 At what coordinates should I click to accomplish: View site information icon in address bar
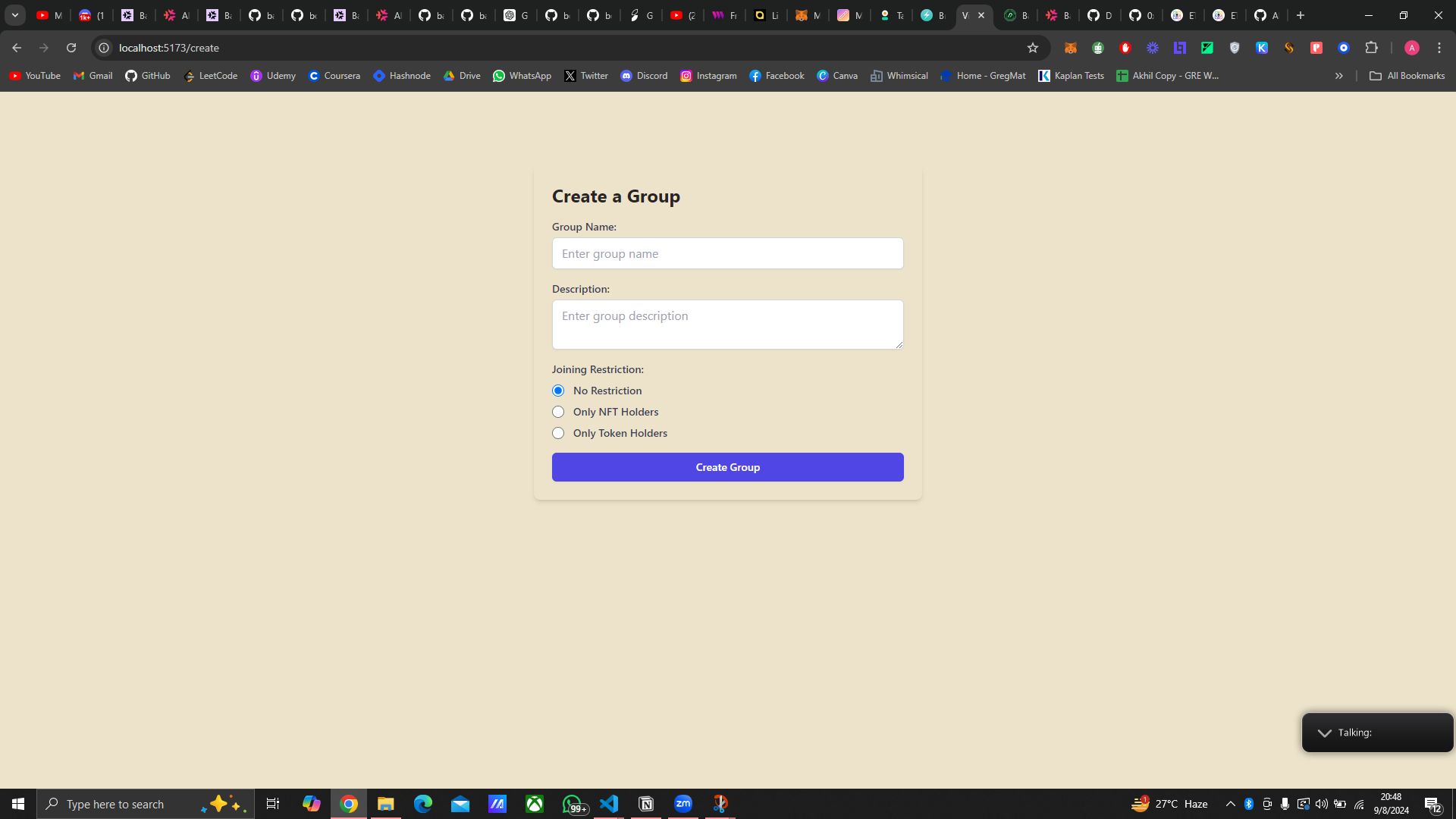point(105,48)
